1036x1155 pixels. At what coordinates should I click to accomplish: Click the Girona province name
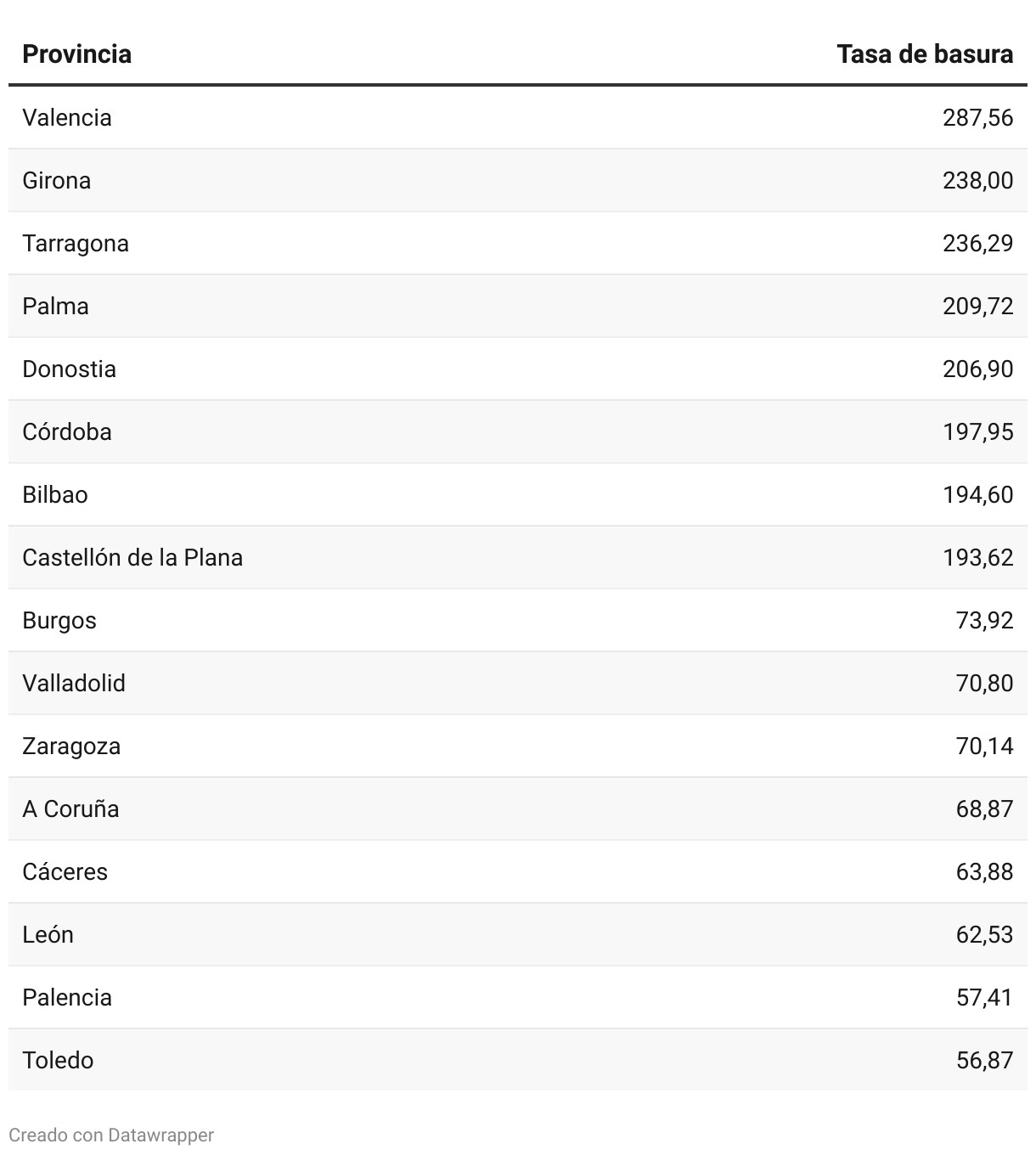pyautogui.click(x=56, y=180)
